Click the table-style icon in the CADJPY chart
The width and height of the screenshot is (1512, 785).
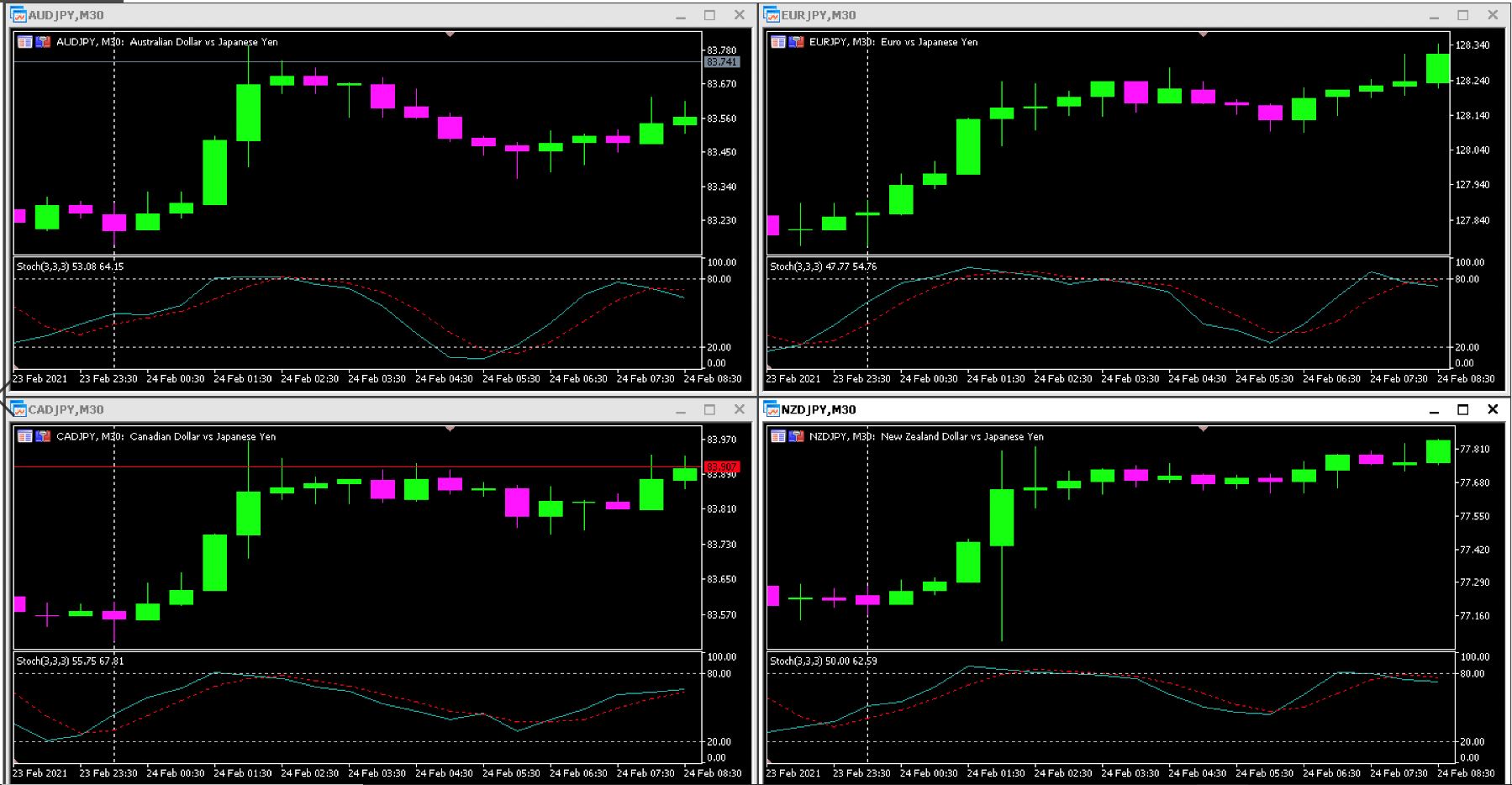point(25,436)
